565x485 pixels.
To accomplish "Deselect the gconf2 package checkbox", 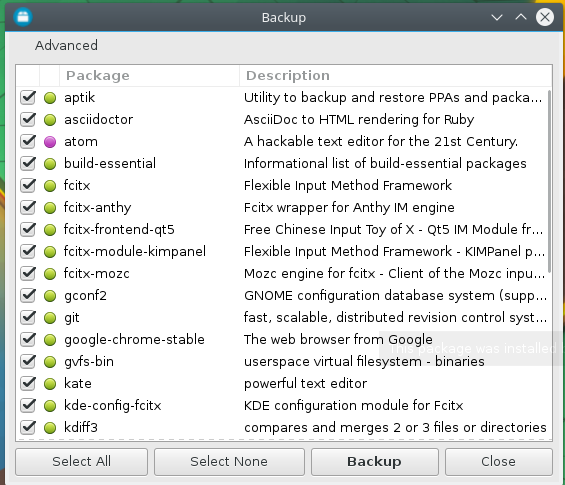I will 28,295.
